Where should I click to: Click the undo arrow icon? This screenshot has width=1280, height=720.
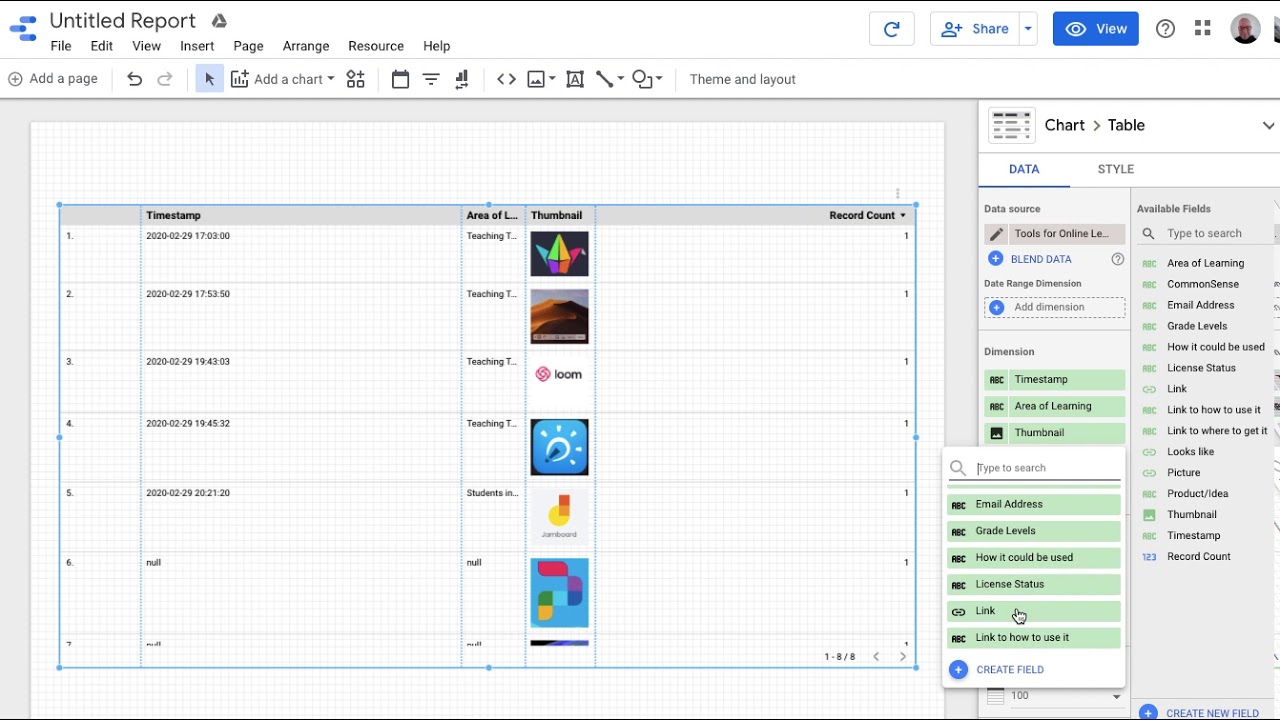coord(134,79)
